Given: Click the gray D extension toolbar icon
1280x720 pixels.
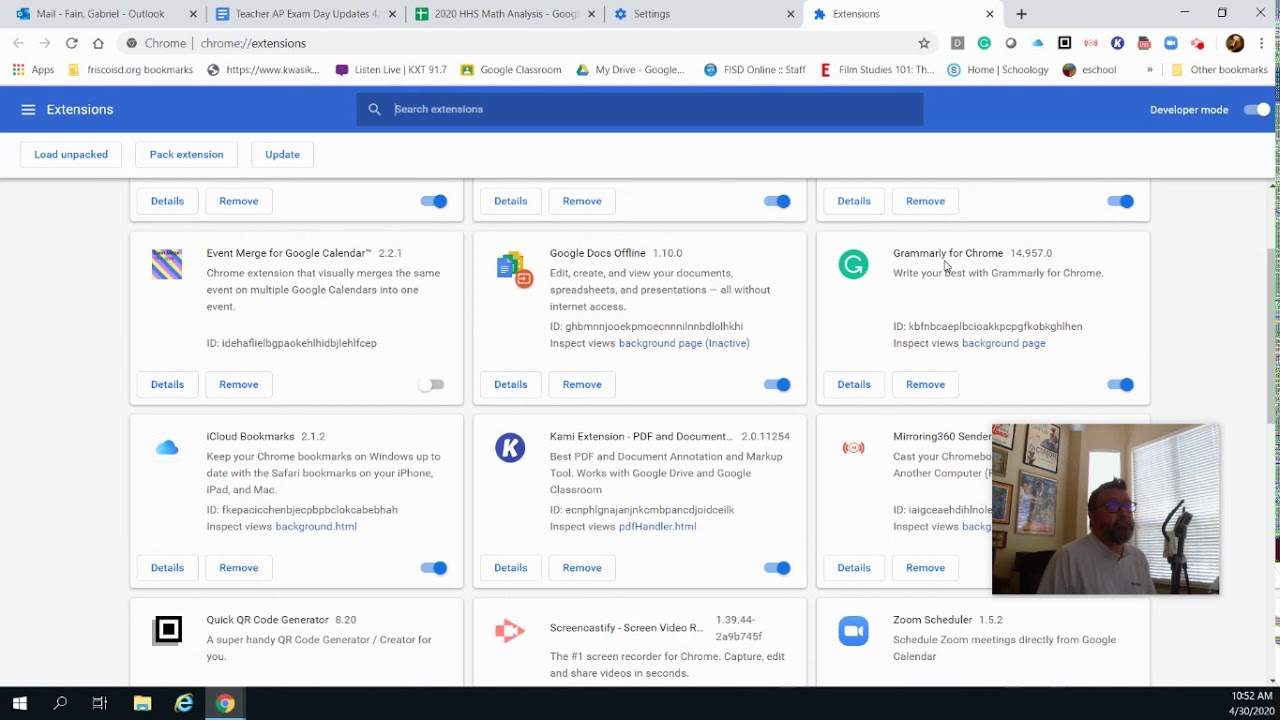Looking at the screenshot, I should [x=957, y=43].
